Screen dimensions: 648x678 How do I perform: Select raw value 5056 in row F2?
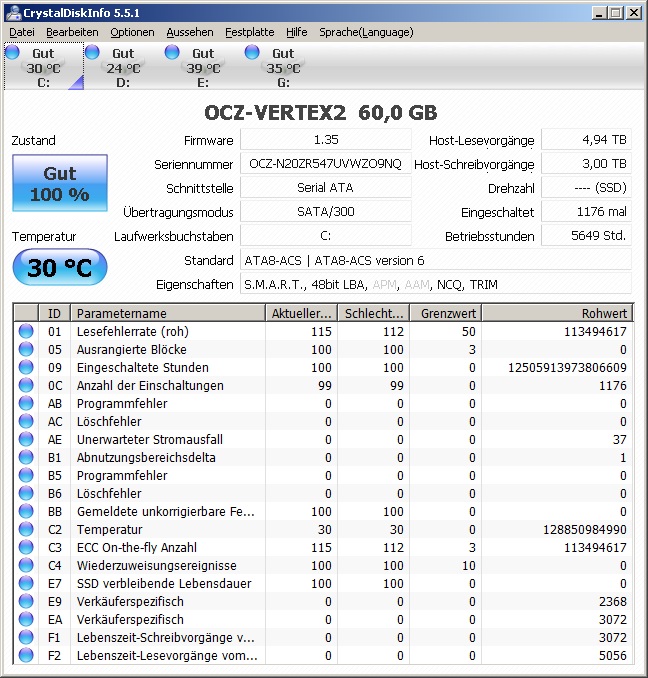click(x=613, y=656)
